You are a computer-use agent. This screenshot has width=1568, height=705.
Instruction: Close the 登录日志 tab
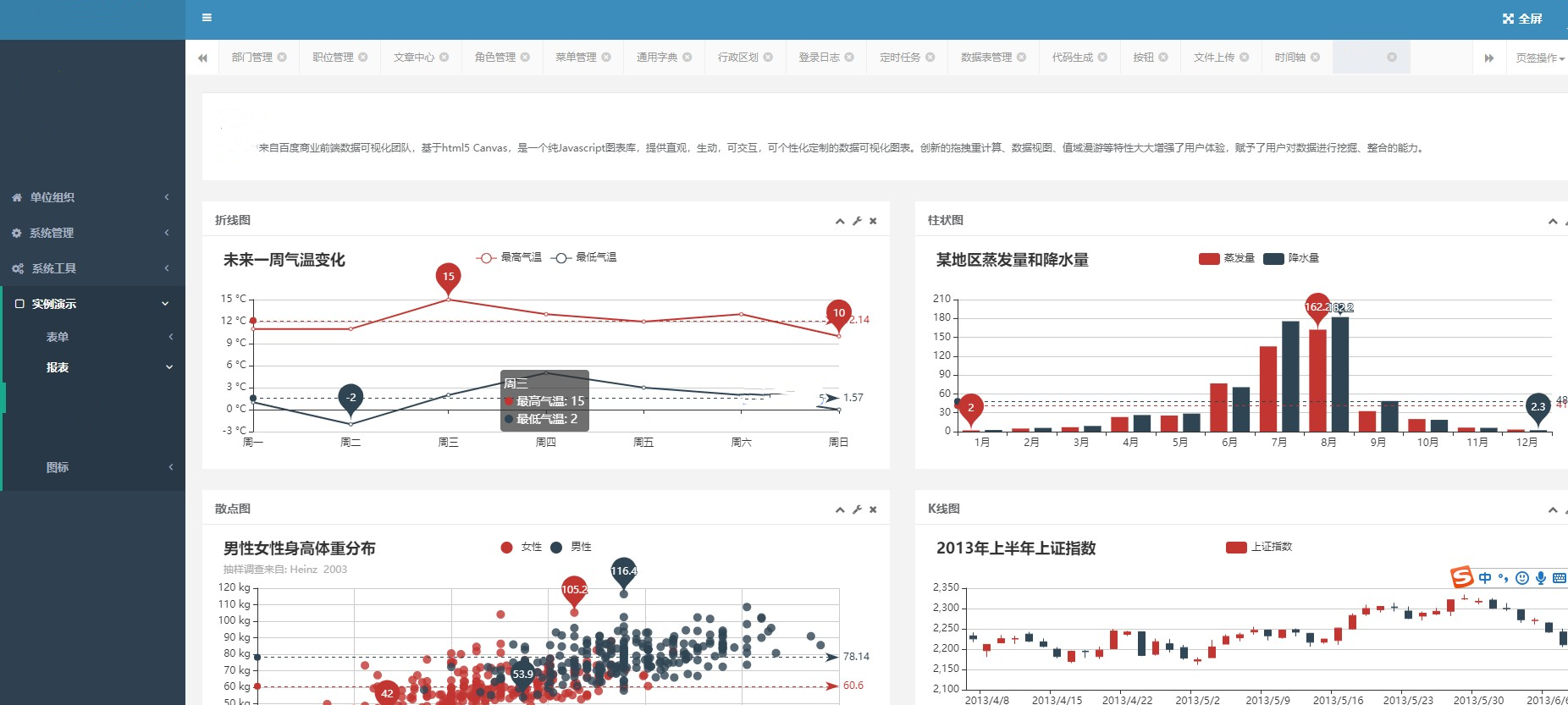tap(849, 58)
